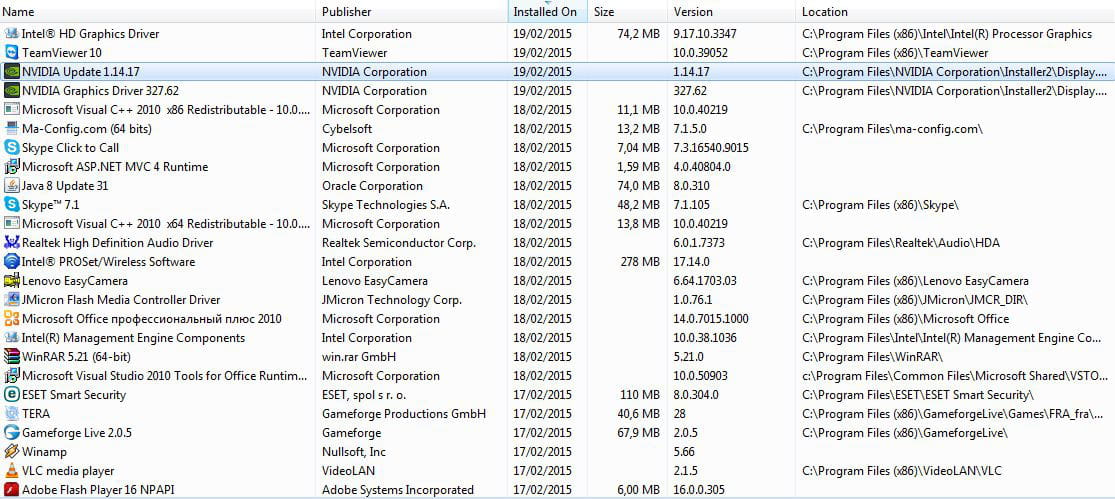Click the 278 MB size value
The image size is (1115, 499).
tap(640, 262)
